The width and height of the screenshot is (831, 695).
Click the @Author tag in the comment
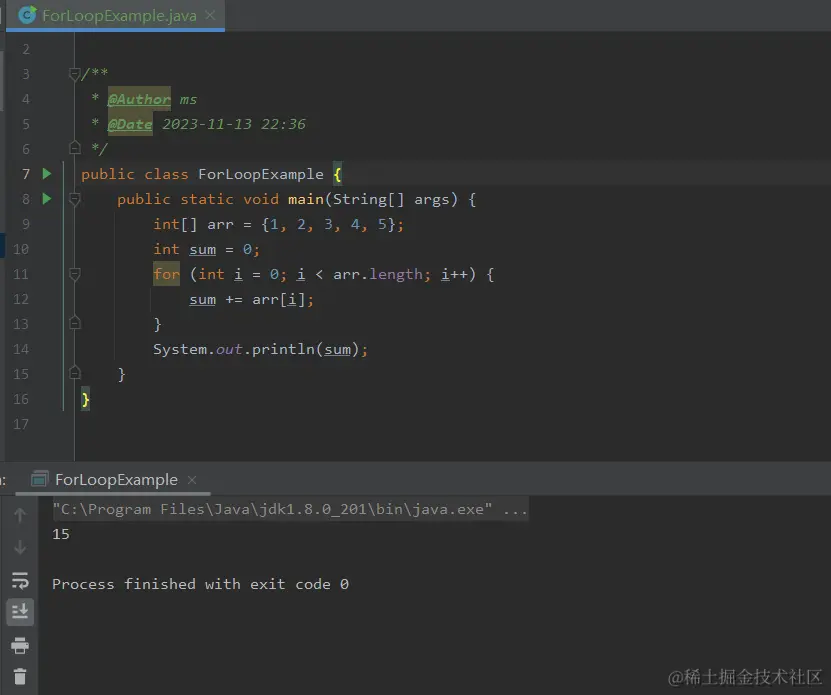[139, 99]
